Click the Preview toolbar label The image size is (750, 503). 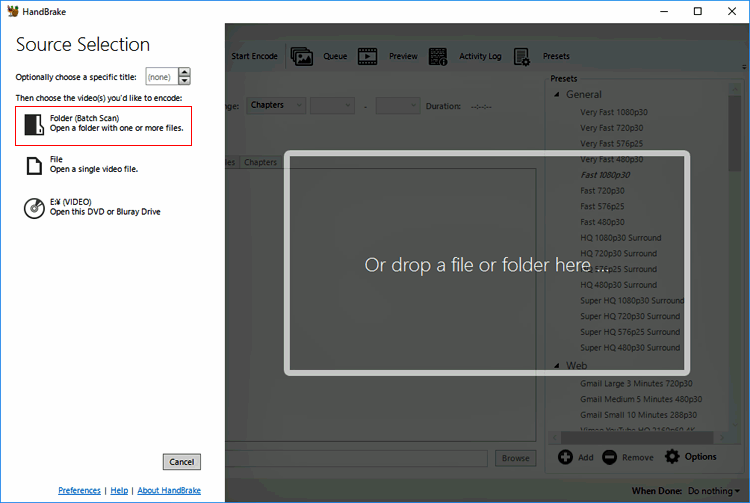(403, 56)
